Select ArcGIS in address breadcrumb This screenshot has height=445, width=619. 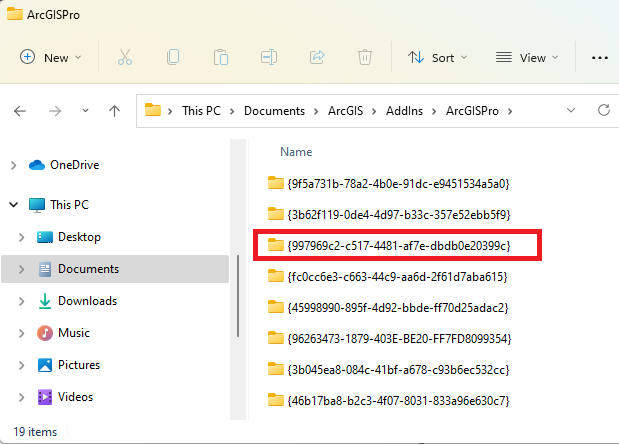pyautogui.click(x=345, y=111)
